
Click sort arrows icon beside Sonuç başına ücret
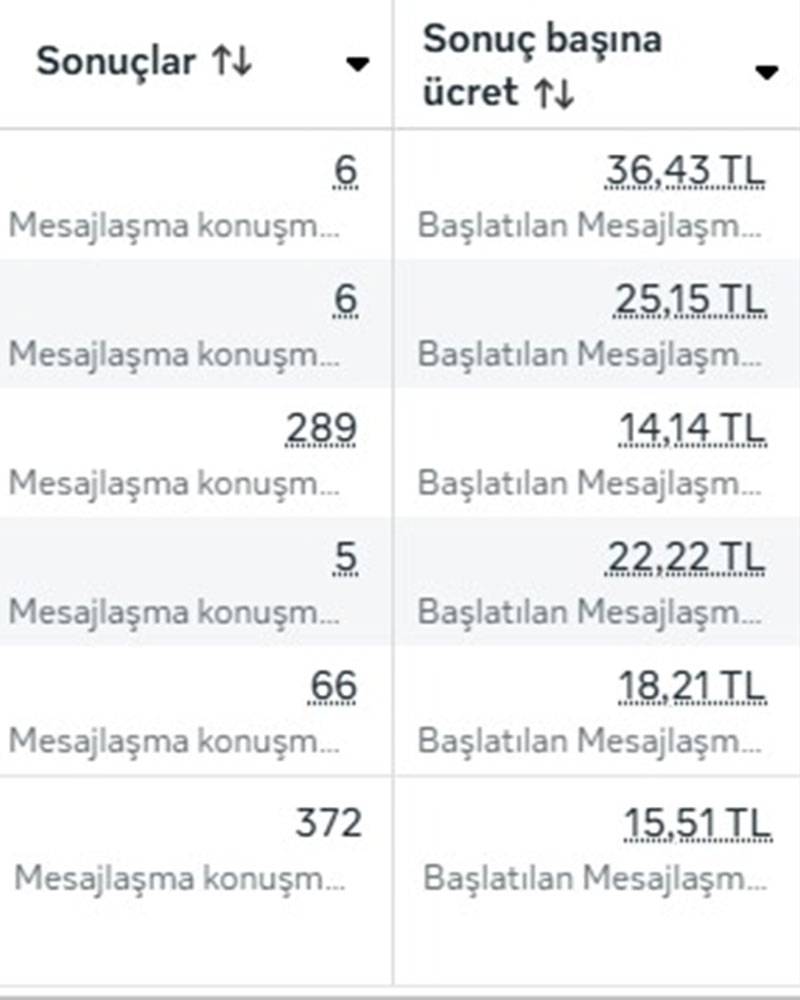(x=553, y=94)
